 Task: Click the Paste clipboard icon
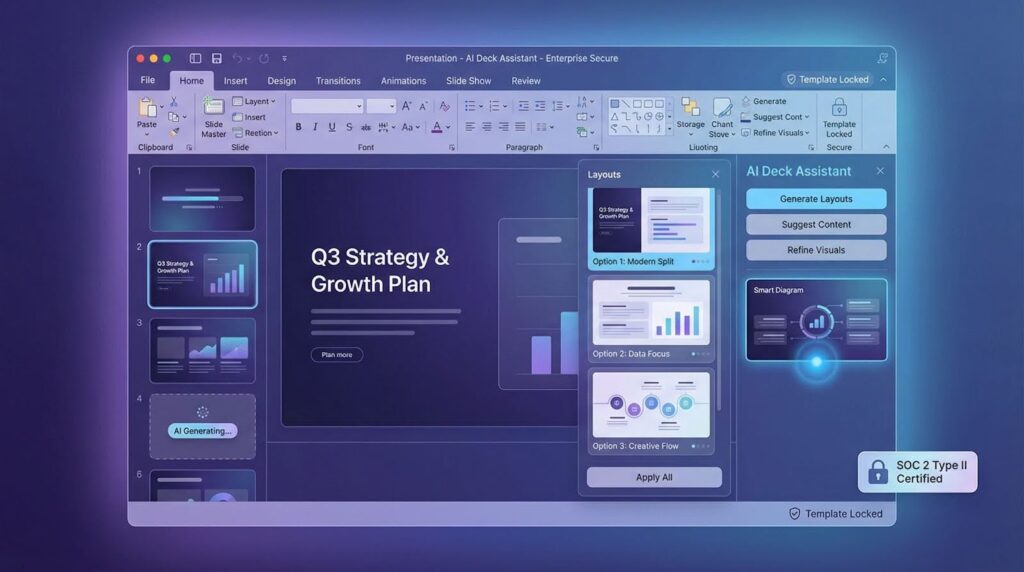coord(147,109)
